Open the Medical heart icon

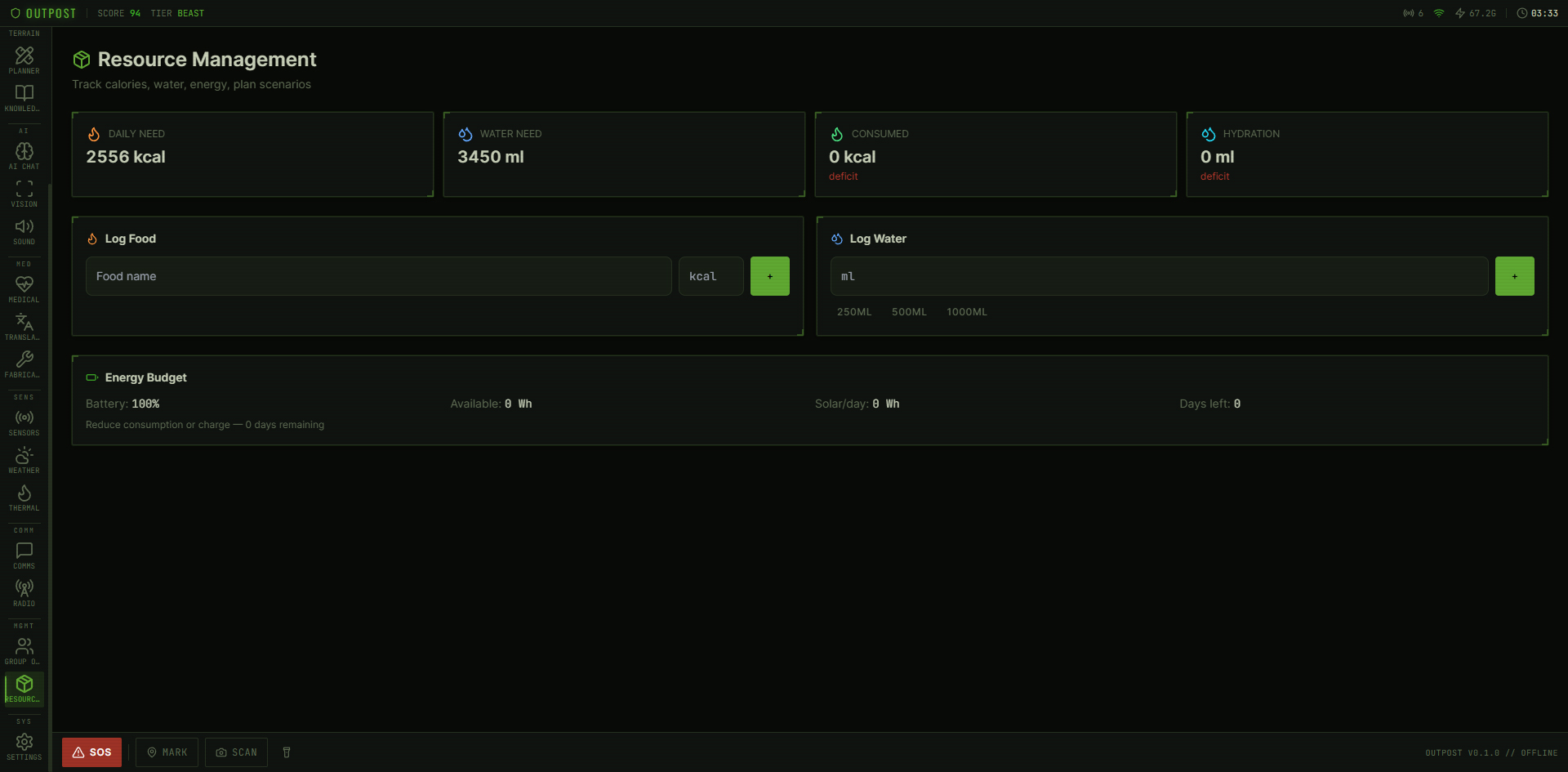[24, 289]
